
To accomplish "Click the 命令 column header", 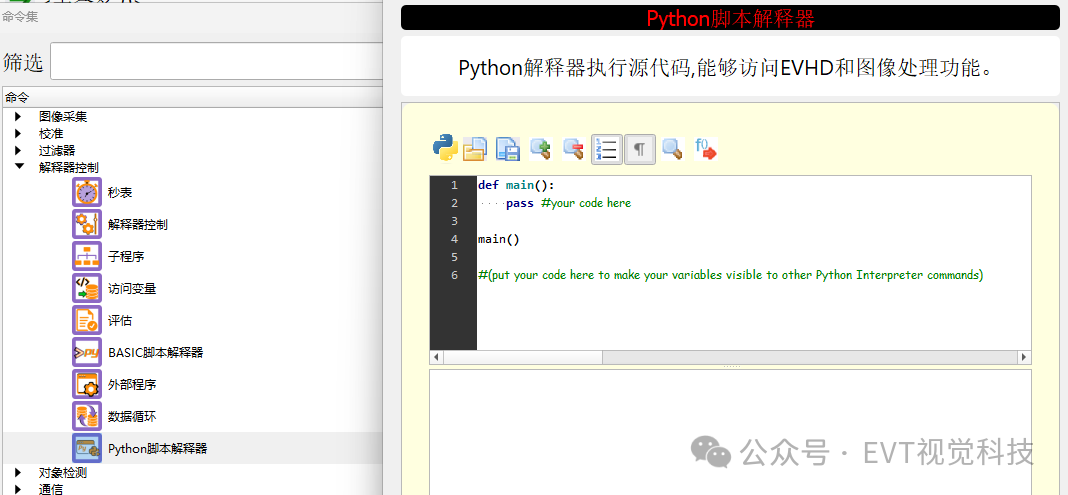I will click(192, 97).
